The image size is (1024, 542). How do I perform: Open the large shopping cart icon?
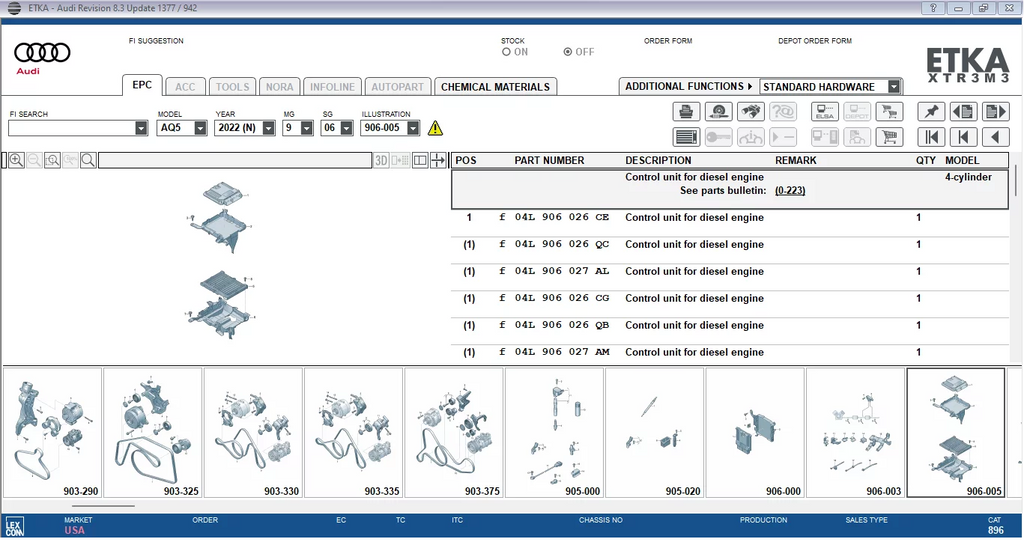coord(889,137)
